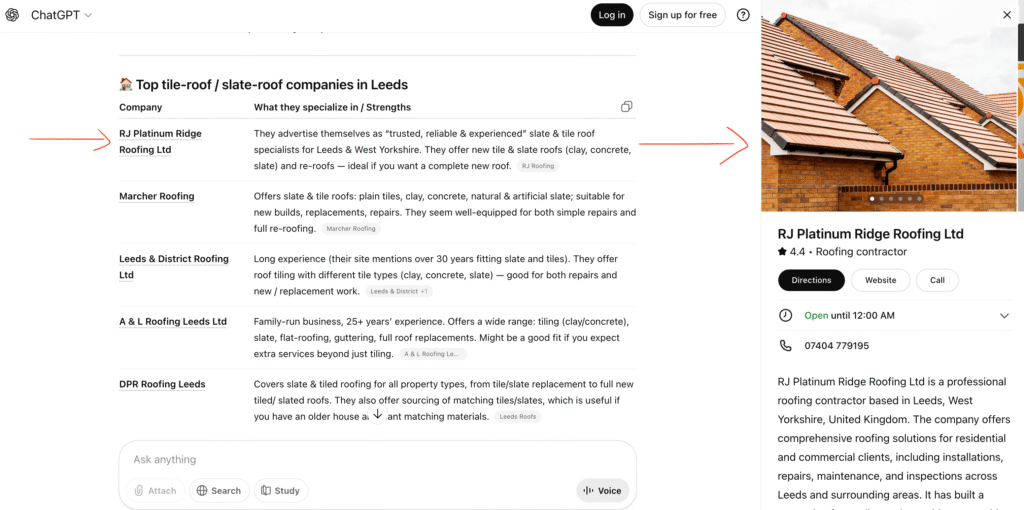Open the ChatGPT model dropdown
Viewport: 1024px width, 510px height.
pyautogui.click(x=61, y=15)
